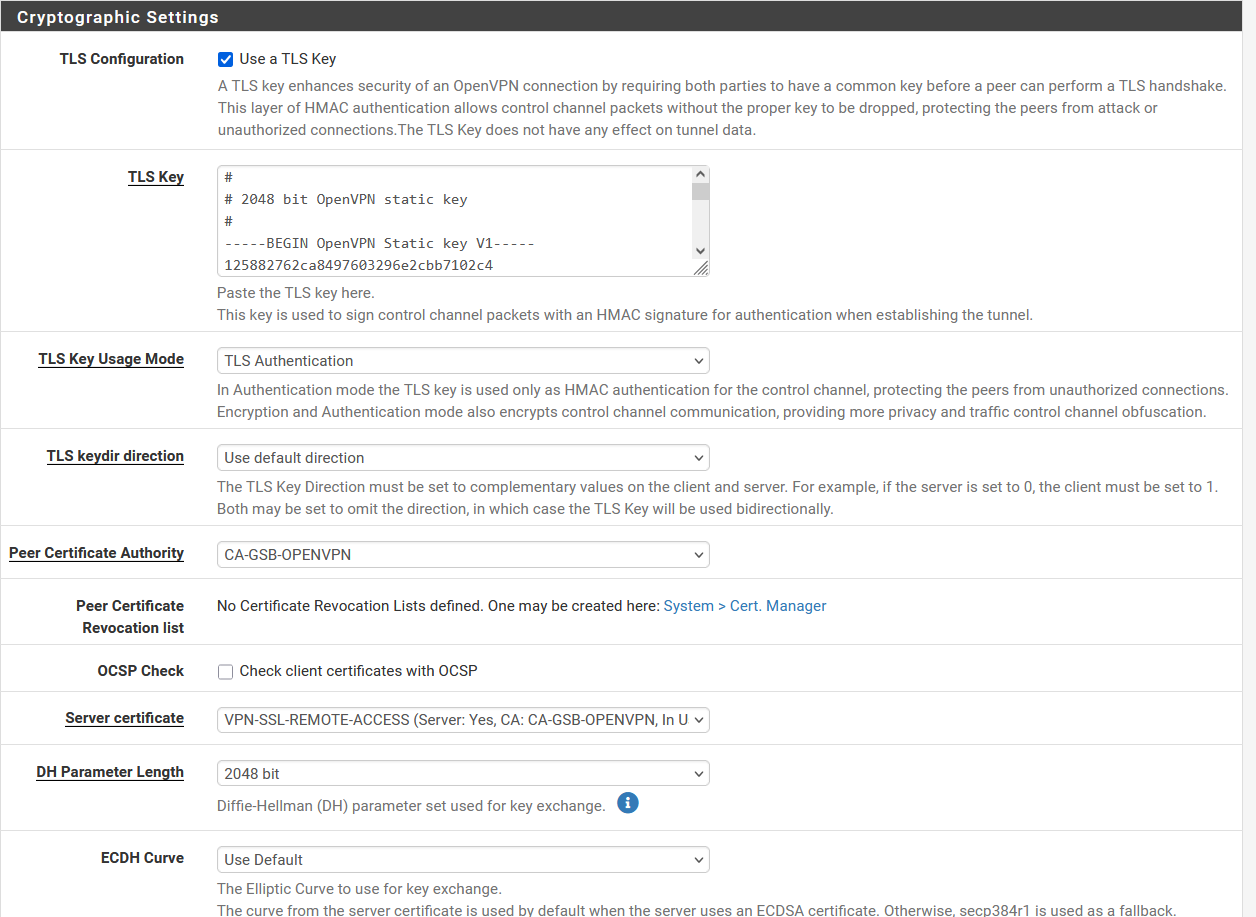The height and width of the screenshot is (917, 1256).
Task: Click the Server certificate label link
Action: point(124,718)
